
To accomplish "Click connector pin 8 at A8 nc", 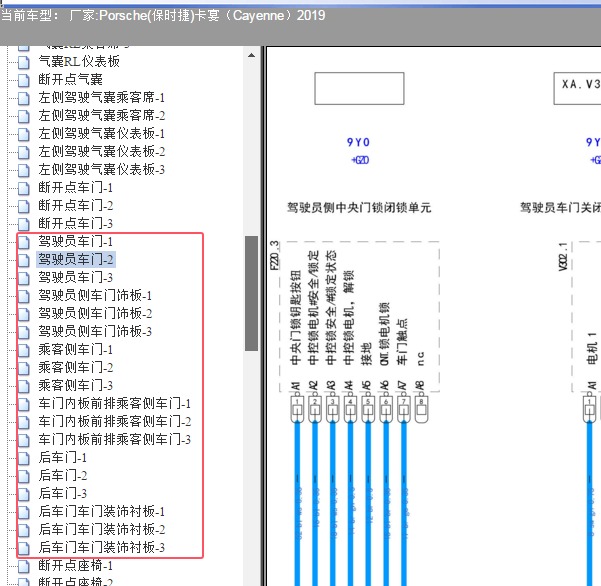I will tap(421, 409).
